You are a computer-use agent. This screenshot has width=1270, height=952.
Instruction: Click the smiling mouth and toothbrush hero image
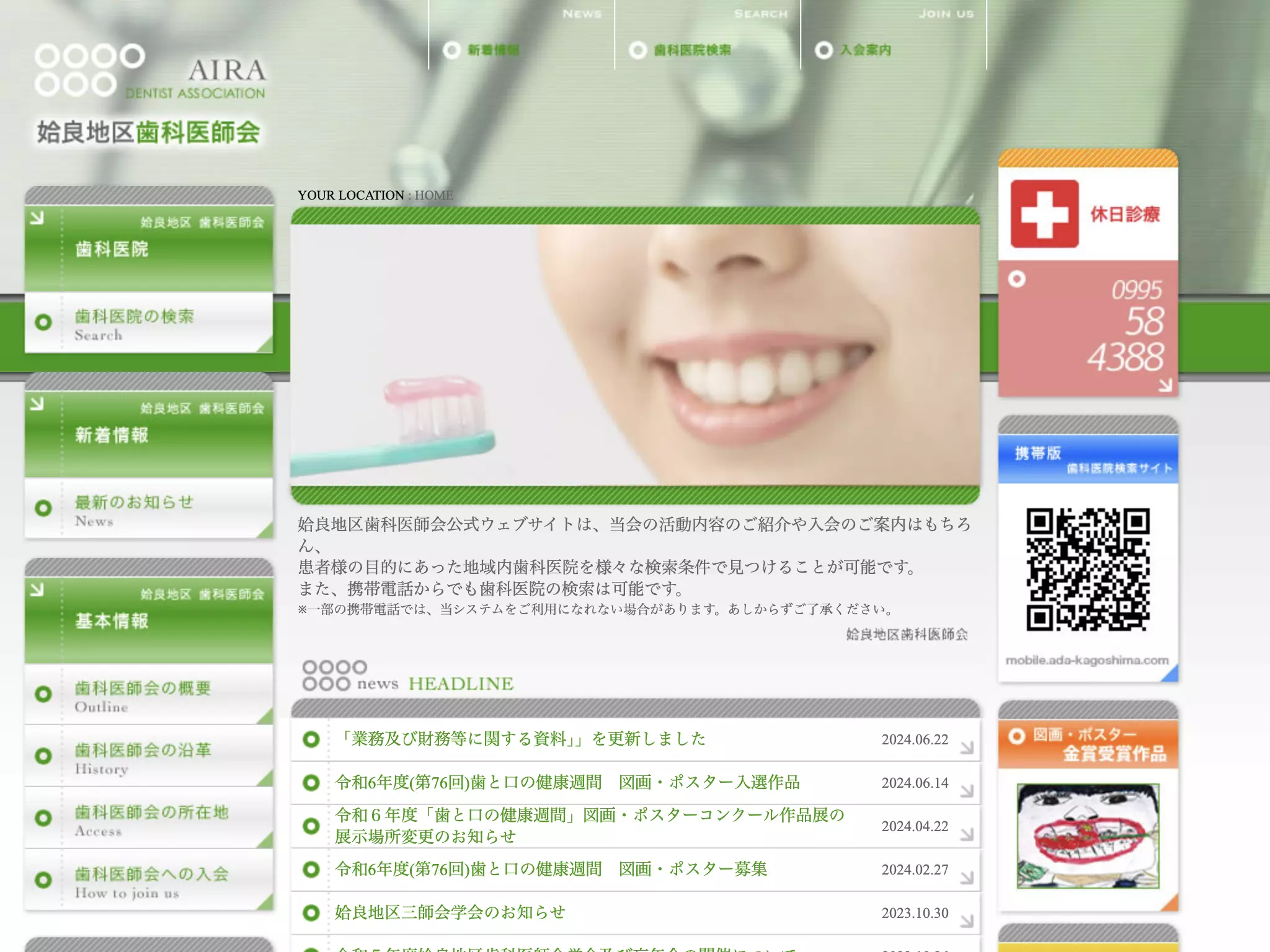pos(635,355)
